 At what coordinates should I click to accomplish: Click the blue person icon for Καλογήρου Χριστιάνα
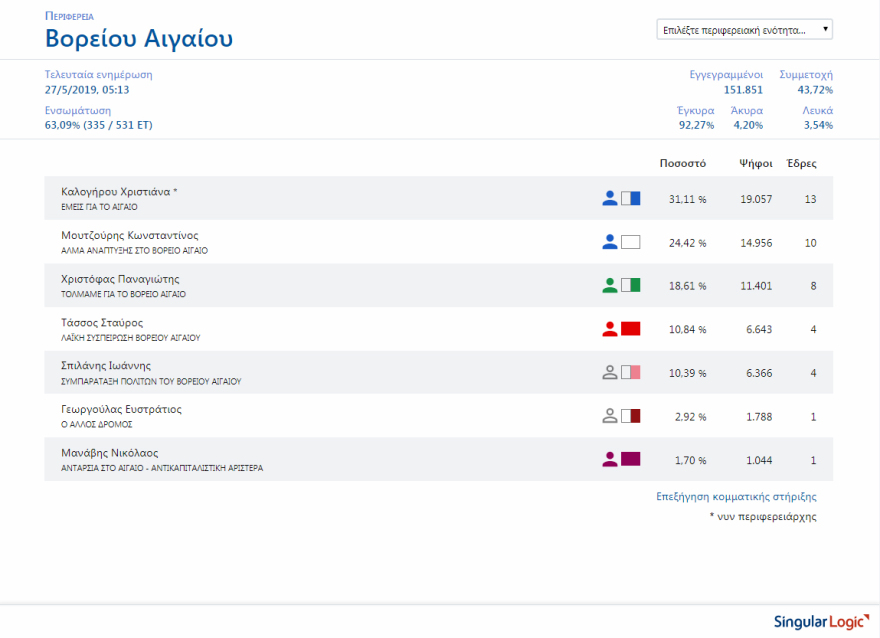pos(610,198)
